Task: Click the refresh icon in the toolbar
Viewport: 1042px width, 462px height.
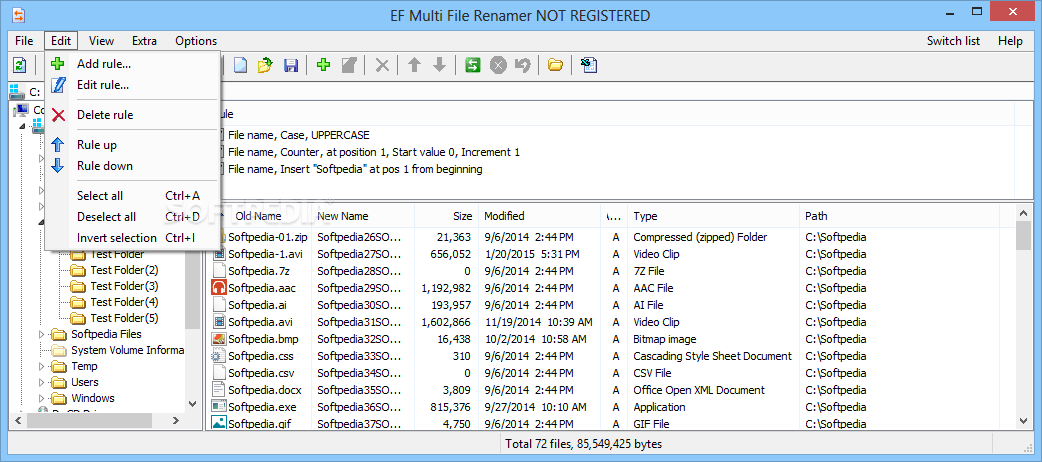Action: pos(21,65)
